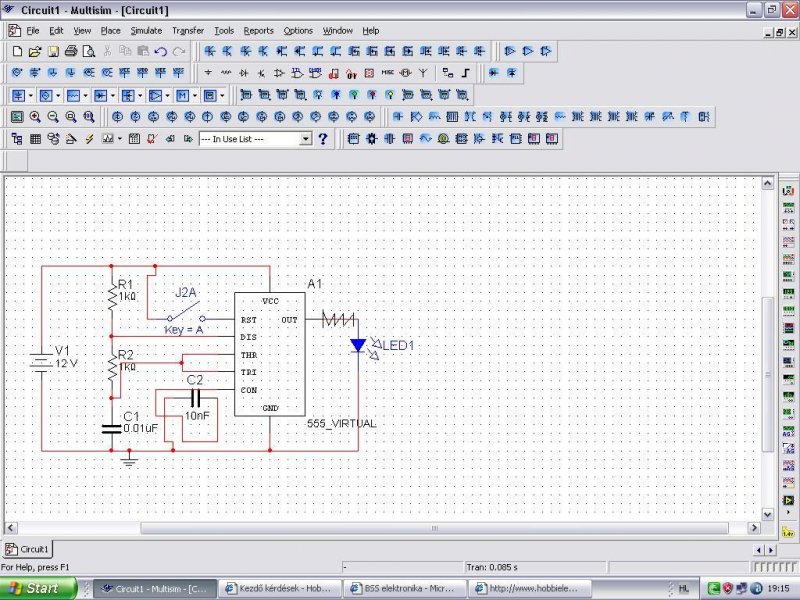The height and width of the screenshot is (600, 800).
Task: Select the multimeter instrument at top of the instrument bar
Action: (x=788, y=190)
